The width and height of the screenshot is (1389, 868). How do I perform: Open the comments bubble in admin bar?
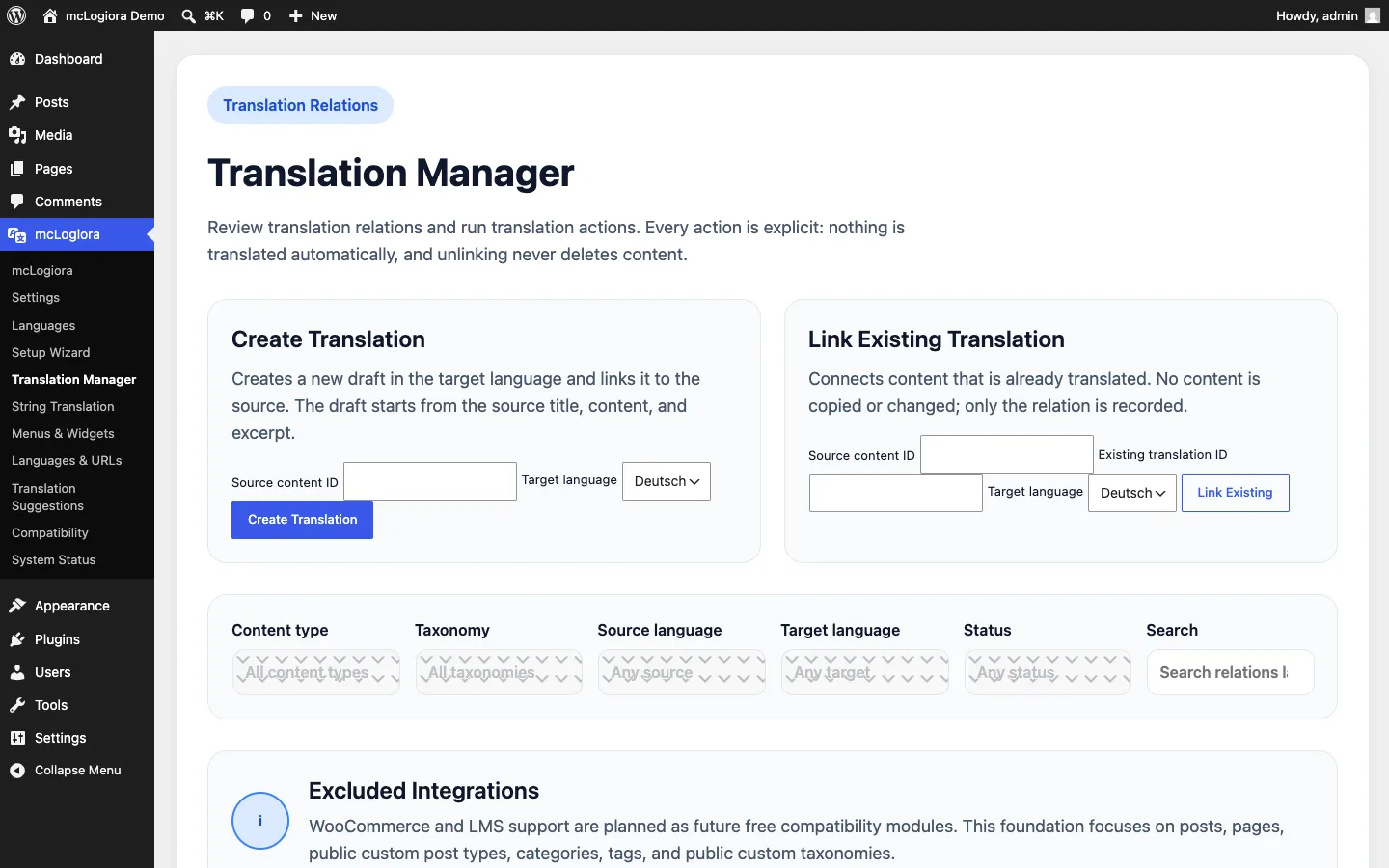tap(248, 15)
